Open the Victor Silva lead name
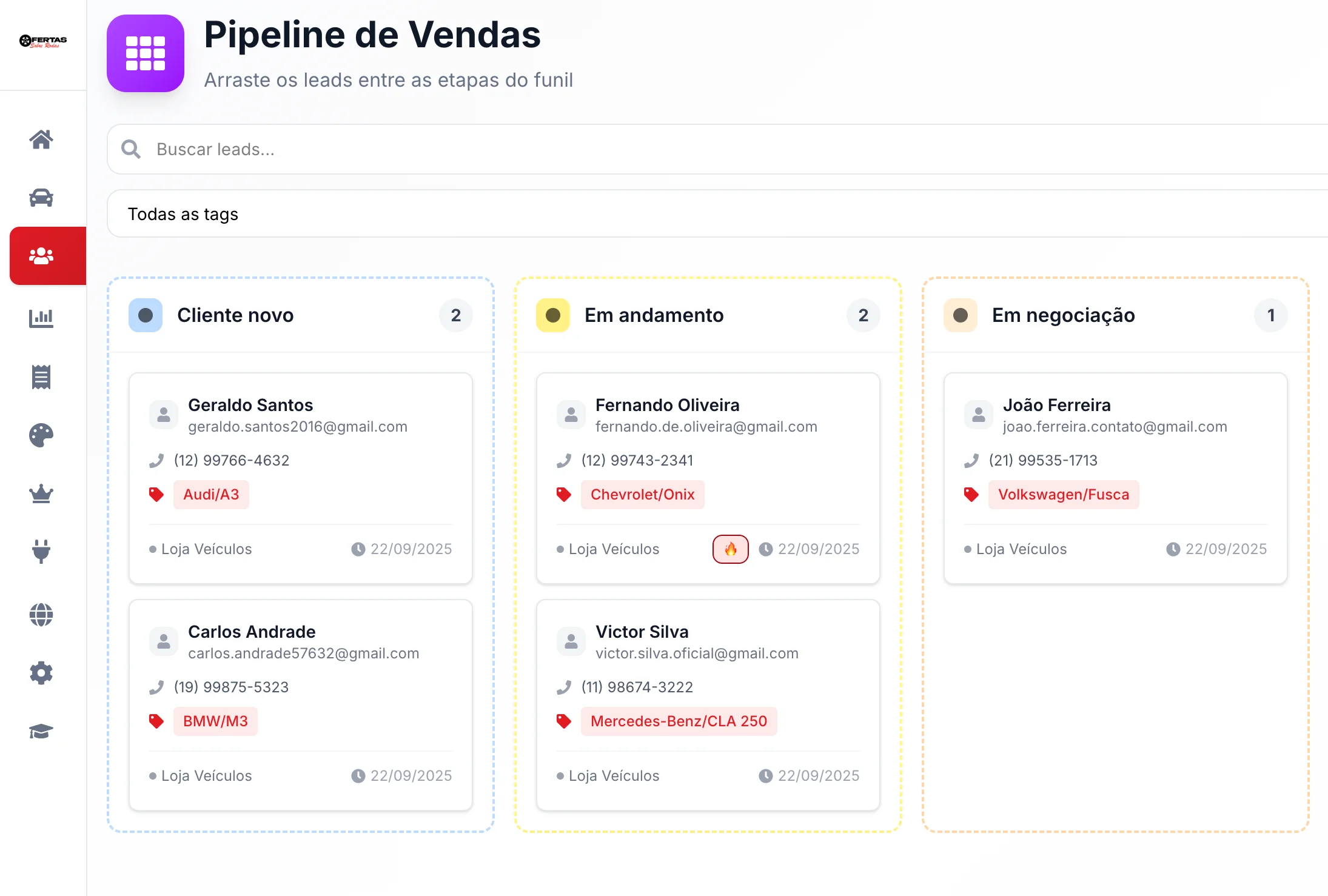 coord(642,632)
